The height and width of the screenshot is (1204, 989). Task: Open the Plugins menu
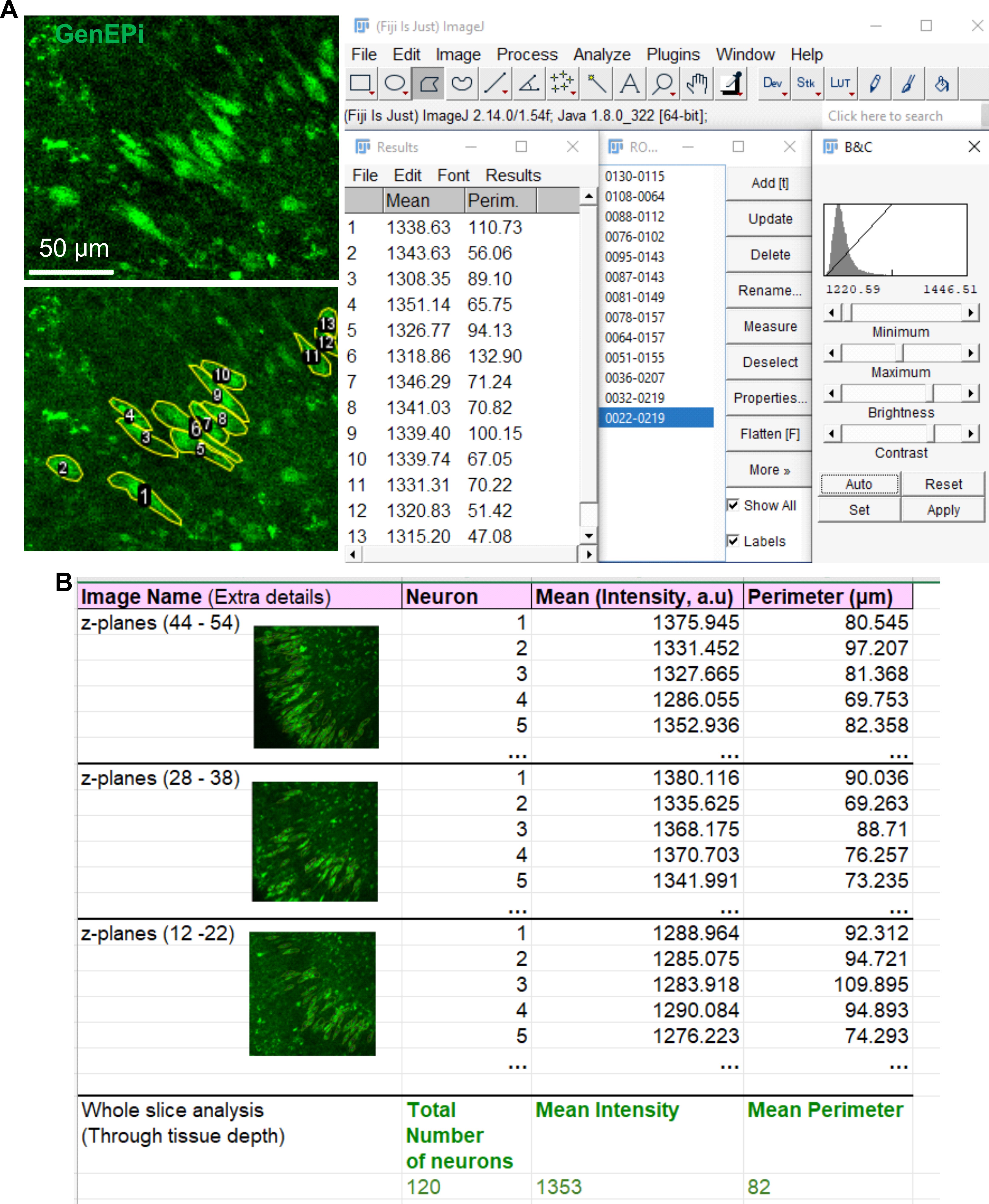pyautogui.click(x=673, y=55)
